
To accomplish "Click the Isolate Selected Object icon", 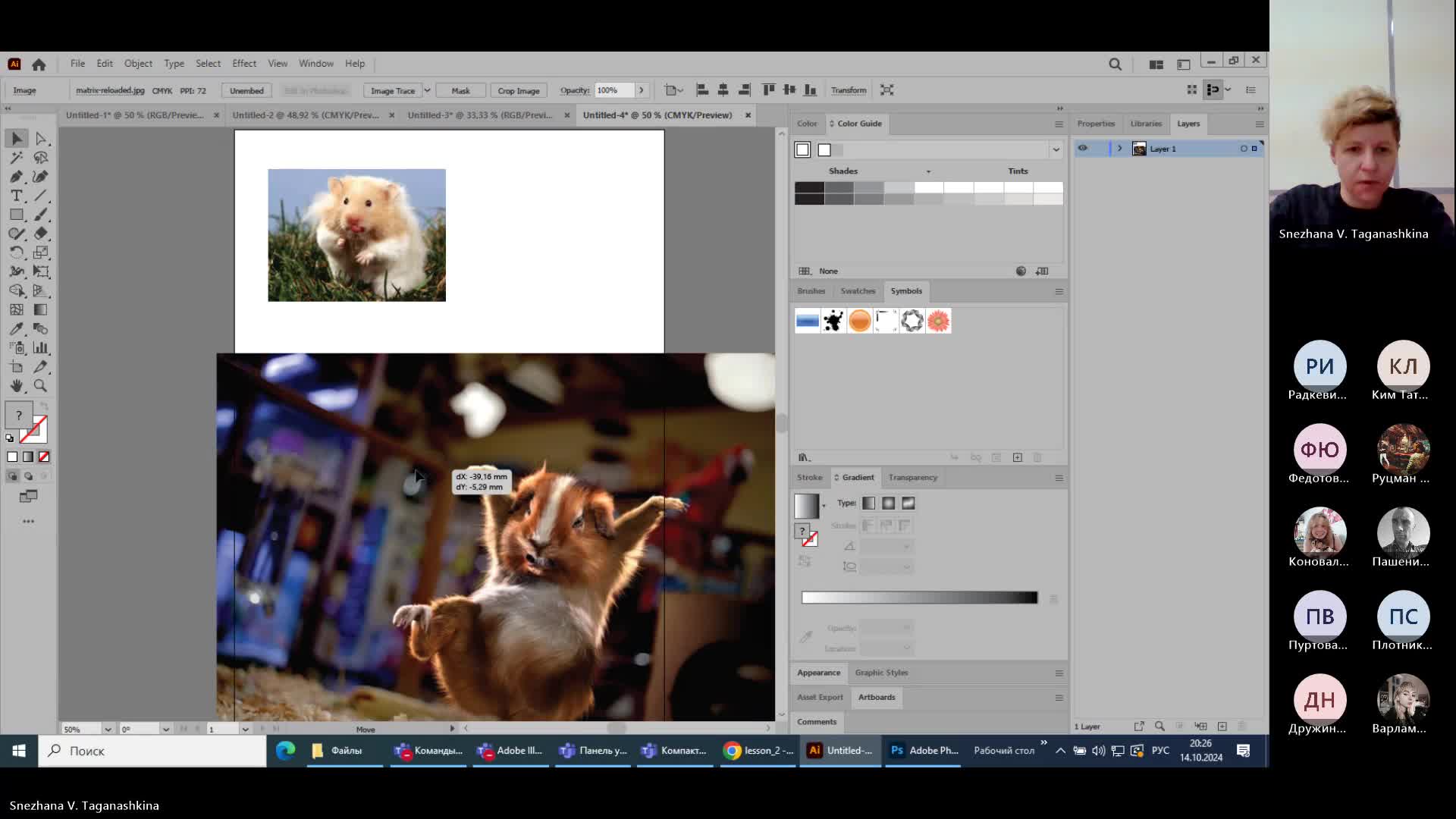I will 886,90.
